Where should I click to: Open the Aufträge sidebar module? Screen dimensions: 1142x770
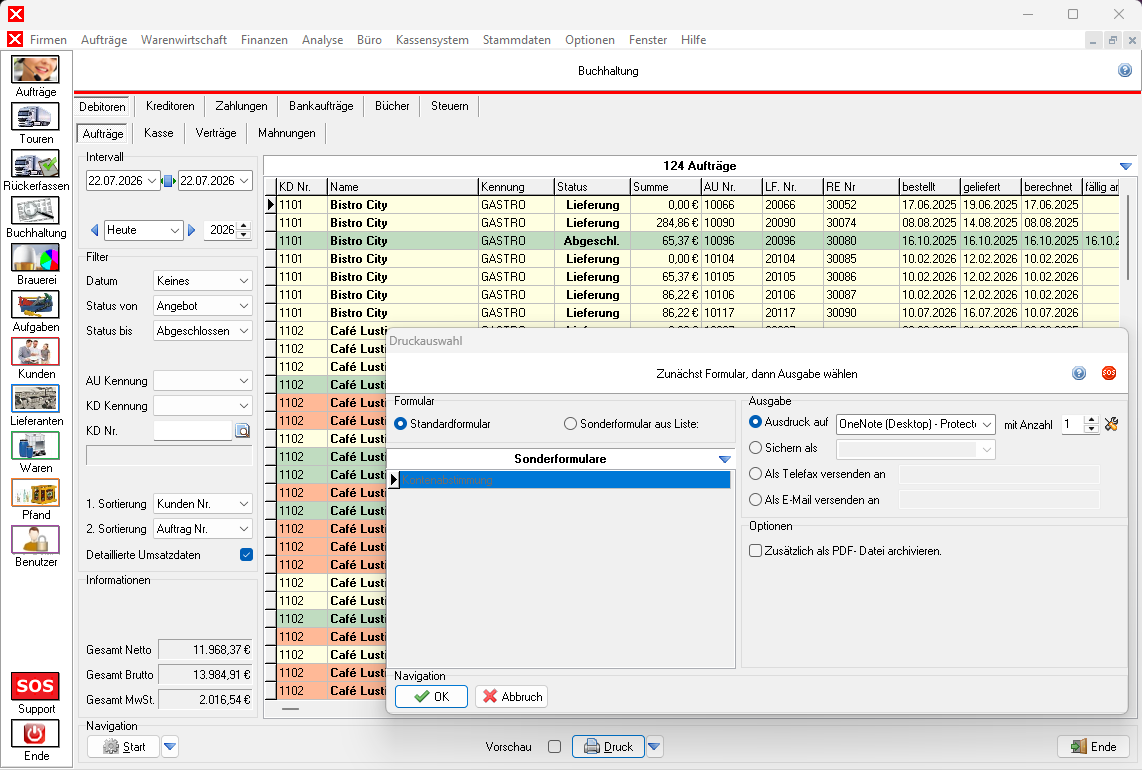pyautogui.click(x=35, y=76)
